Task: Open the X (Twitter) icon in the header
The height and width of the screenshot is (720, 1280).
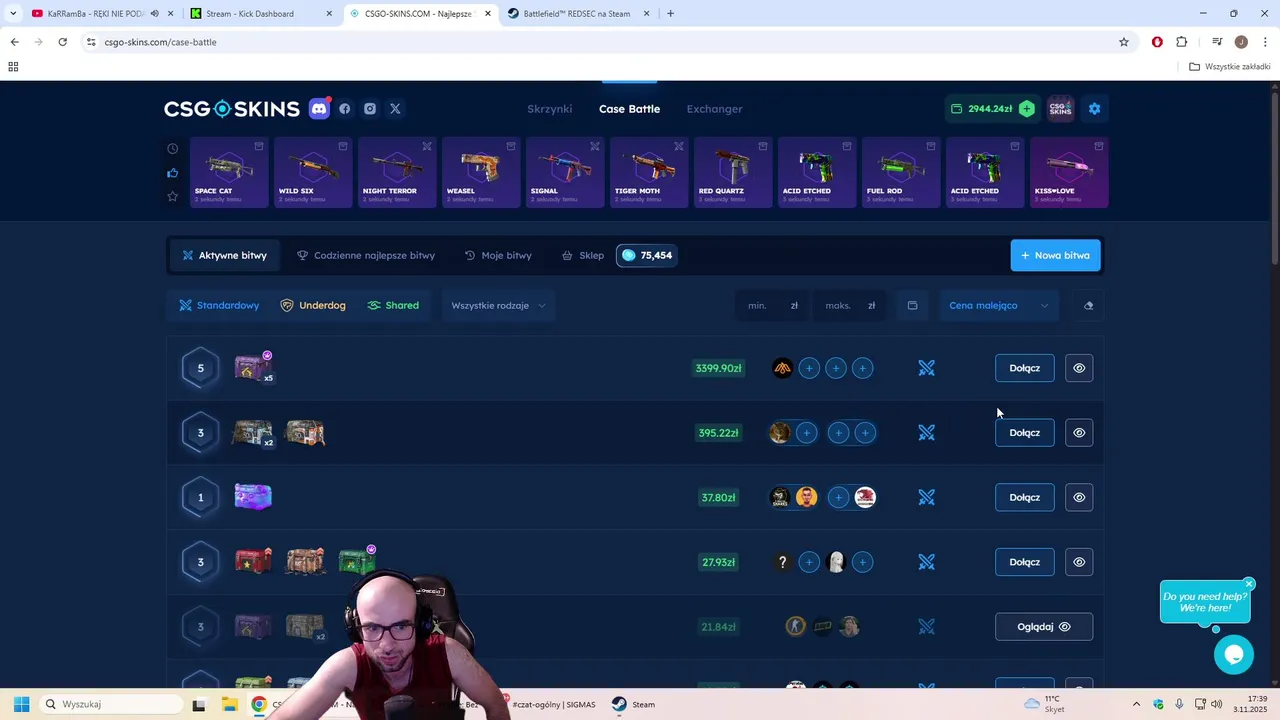Action: point(395,109)
